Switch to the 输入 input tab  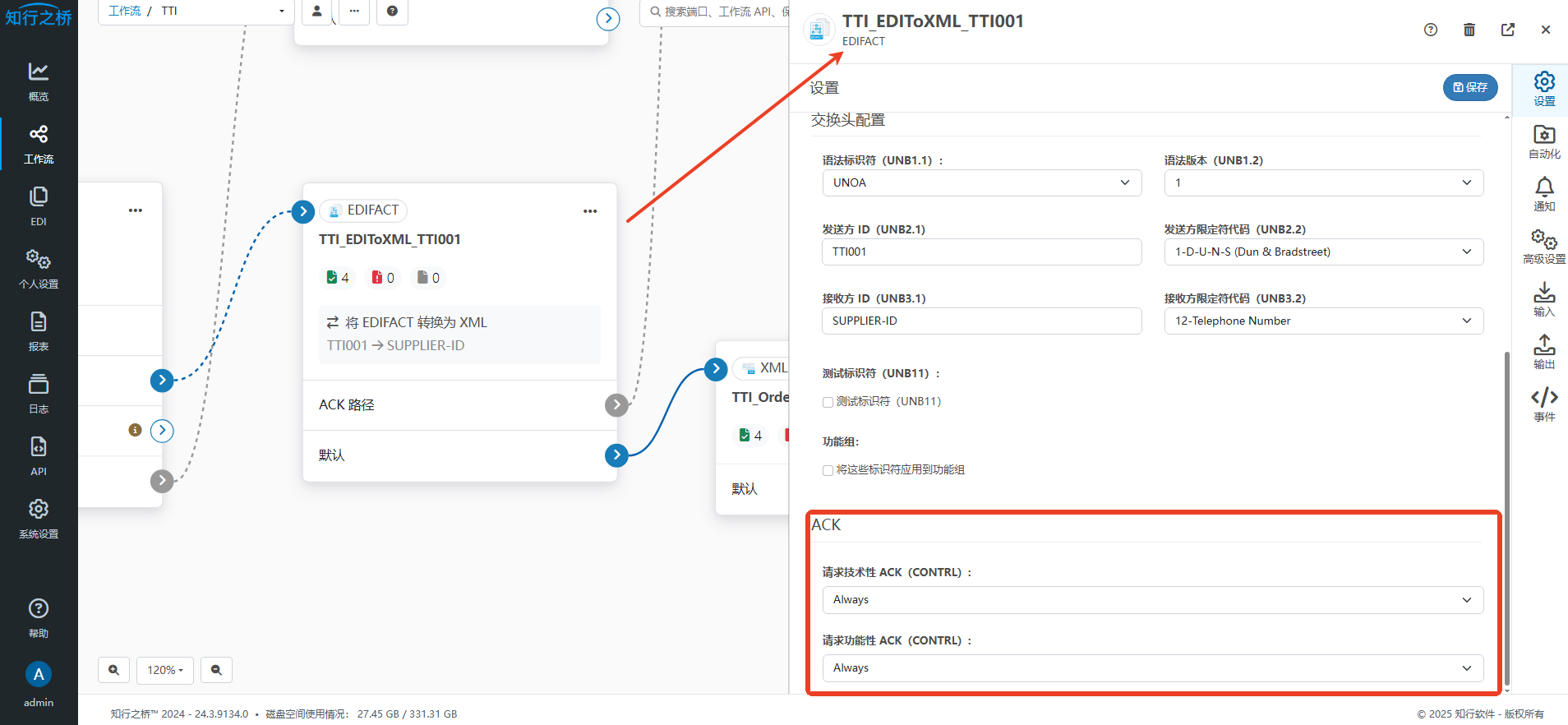coord(1543,299)
